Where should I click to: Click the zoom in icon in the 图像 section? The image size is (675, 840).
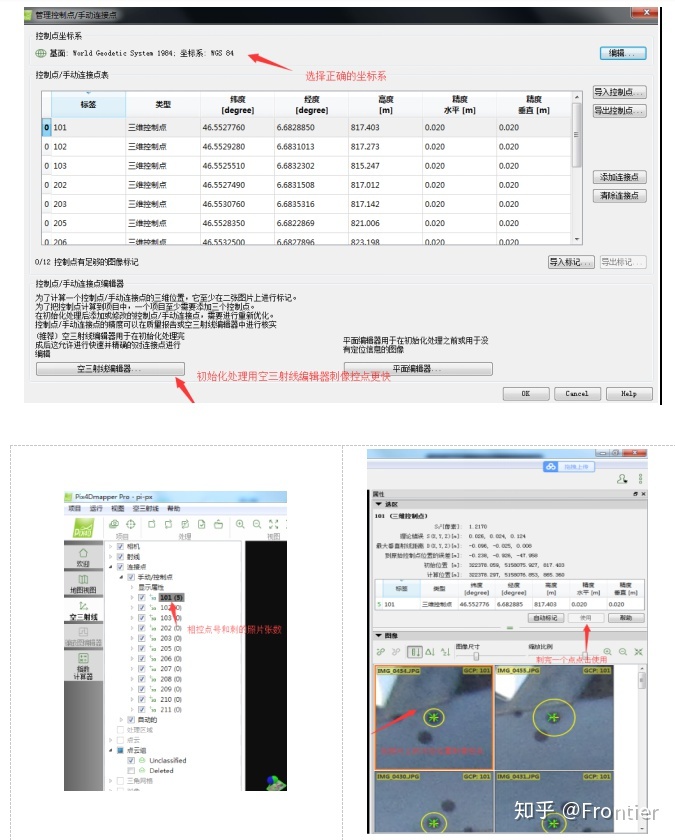[608, 651]
